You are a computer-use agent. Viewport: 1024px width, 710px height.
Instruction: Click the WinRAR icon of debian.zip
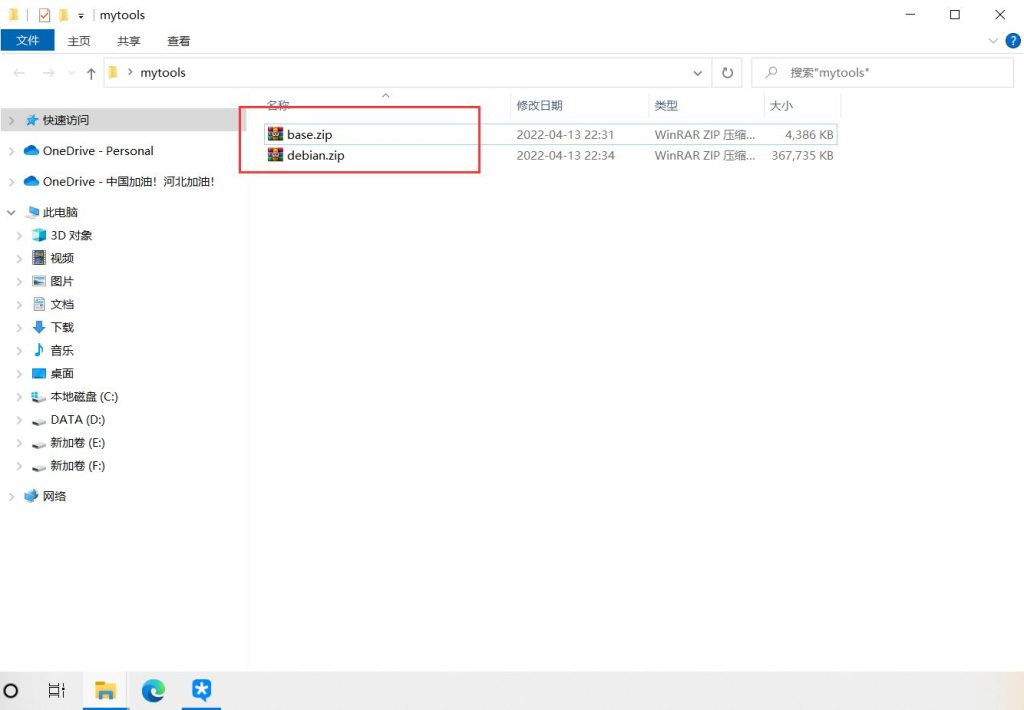click(276, 155)
